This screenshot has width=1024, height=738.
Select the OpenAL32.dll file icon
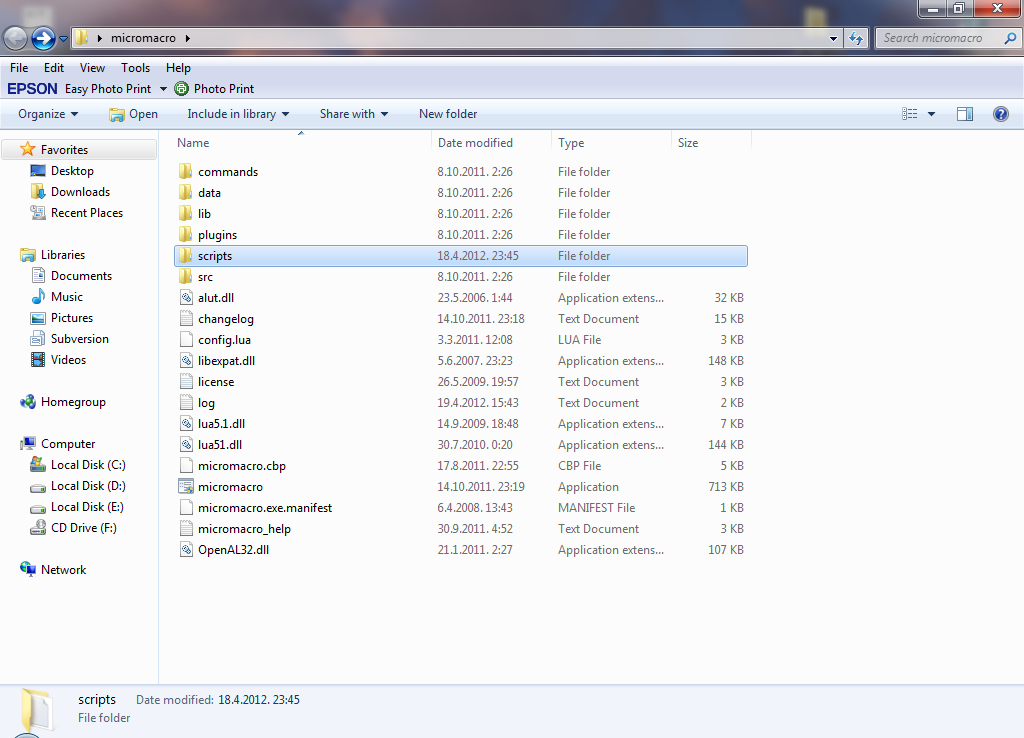[185, 550]
